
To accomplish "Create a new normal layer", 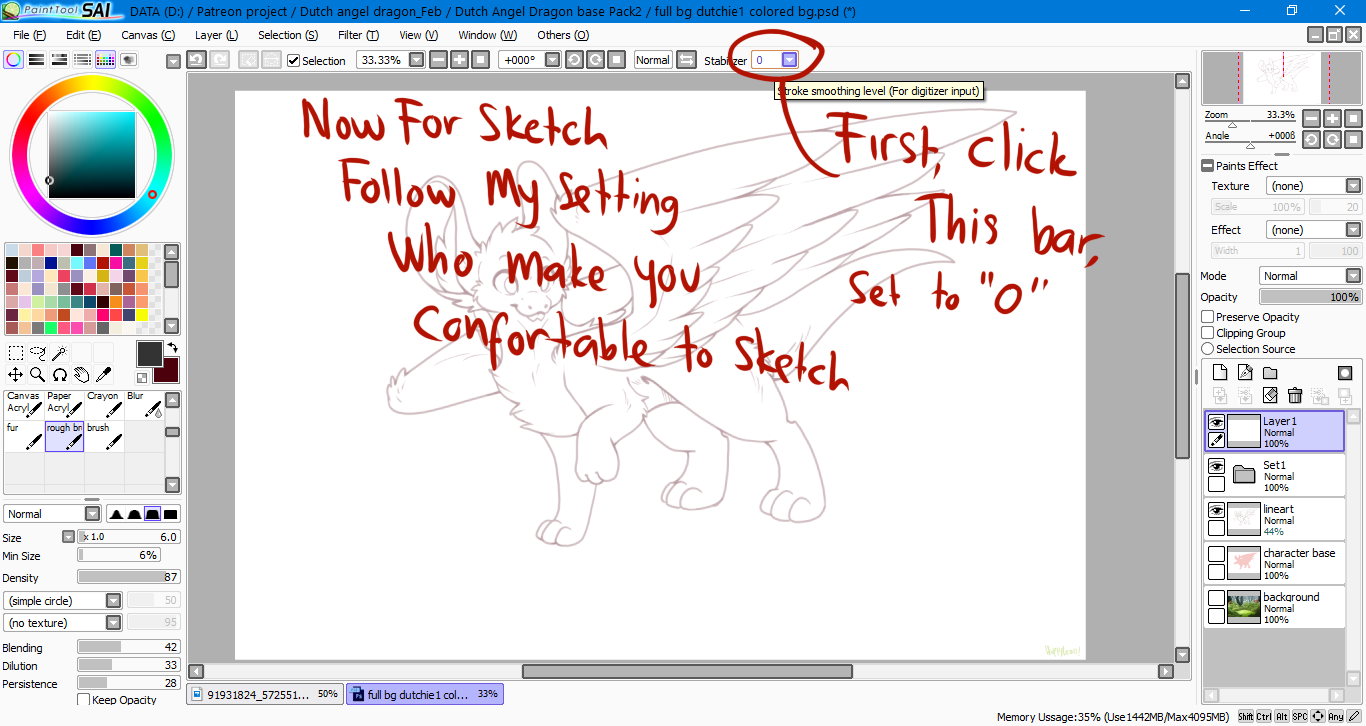I will point(1220,373).
